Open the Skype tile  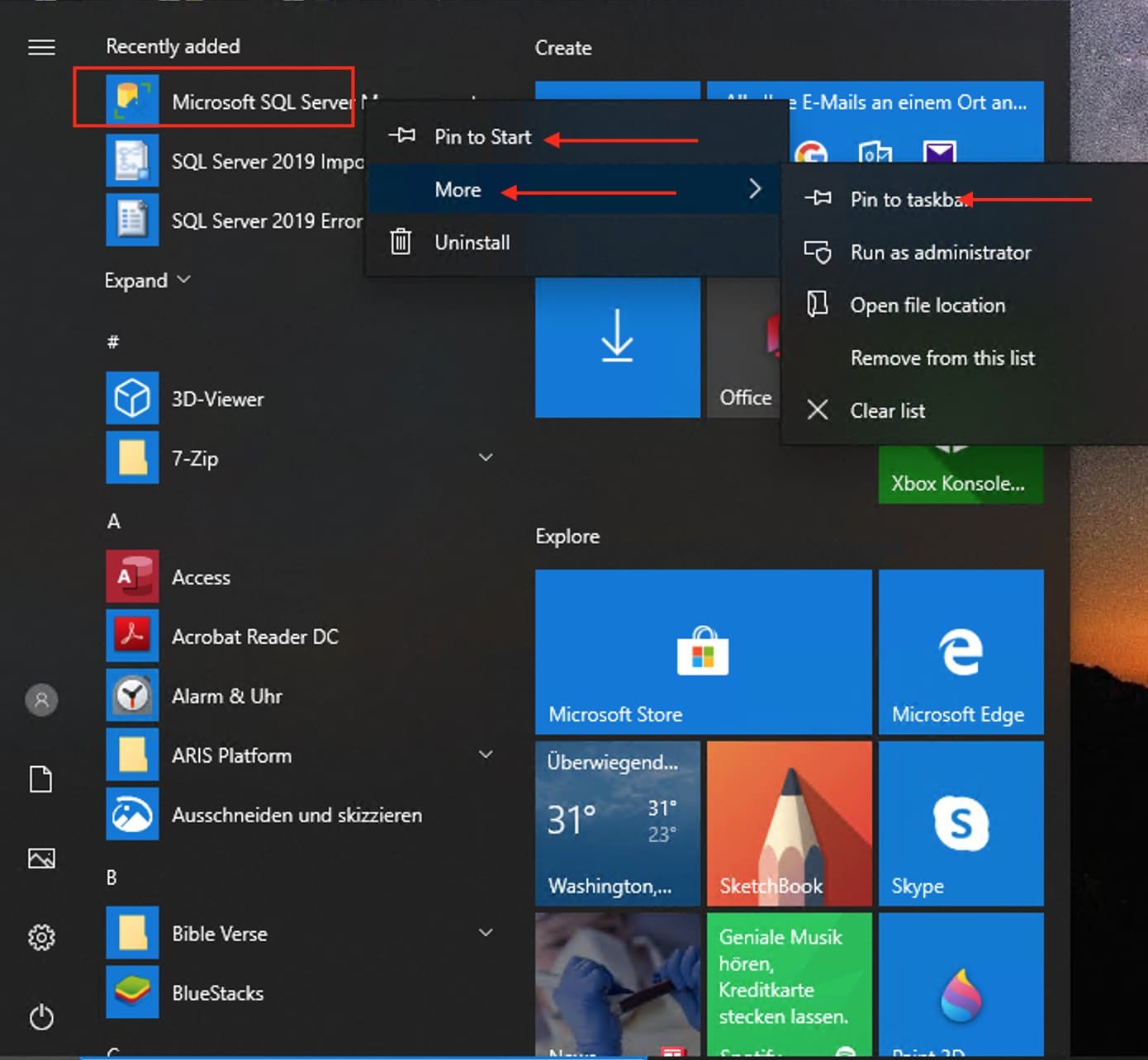coord(961,823)
